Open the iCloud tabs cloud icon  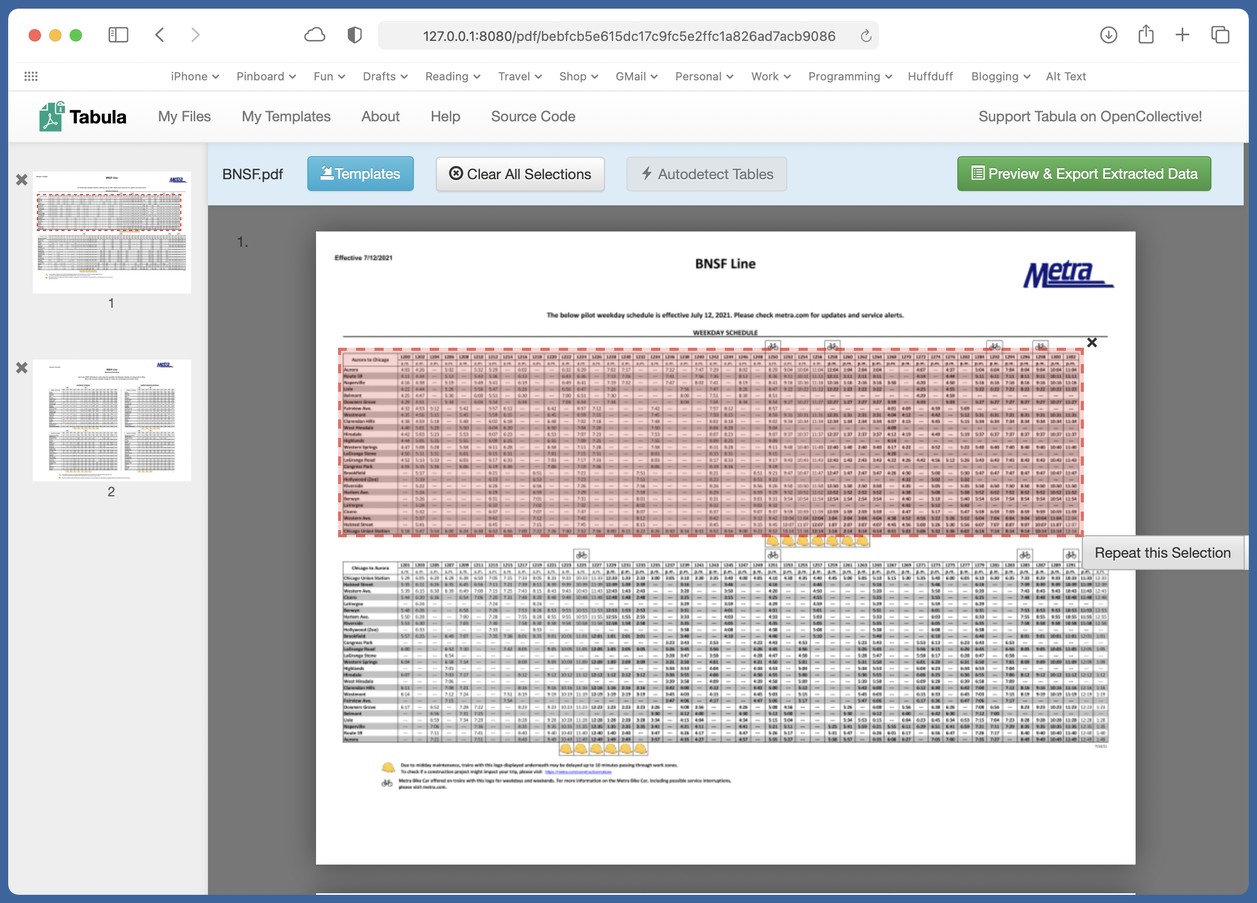[315, 35]
